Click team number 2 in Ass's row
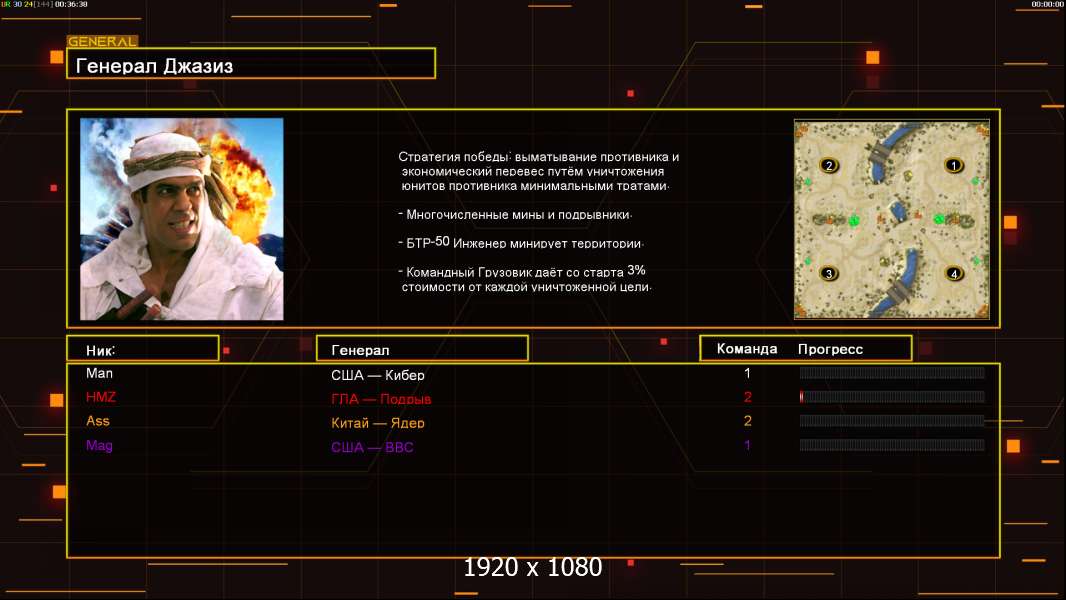This screenshot has width=1066, height=600. [x=747, y=421]
